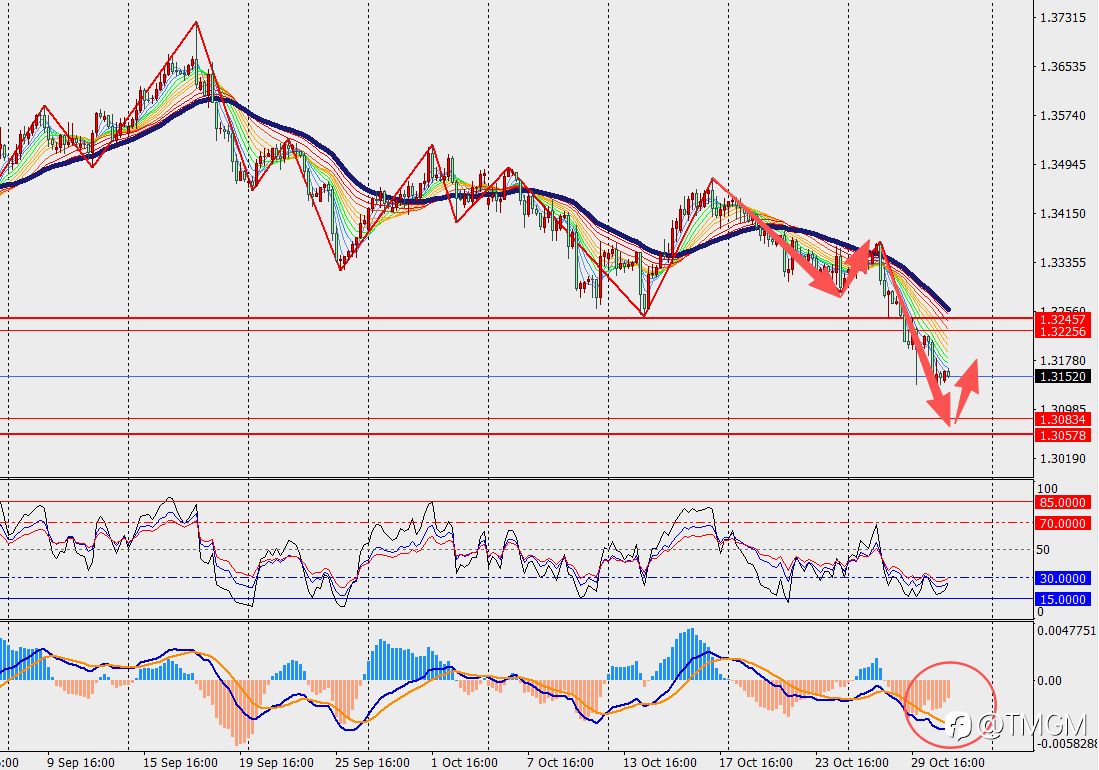Select the 25 Sep 16:00 time axis label

pyautogui.click(x=372, y=762)
